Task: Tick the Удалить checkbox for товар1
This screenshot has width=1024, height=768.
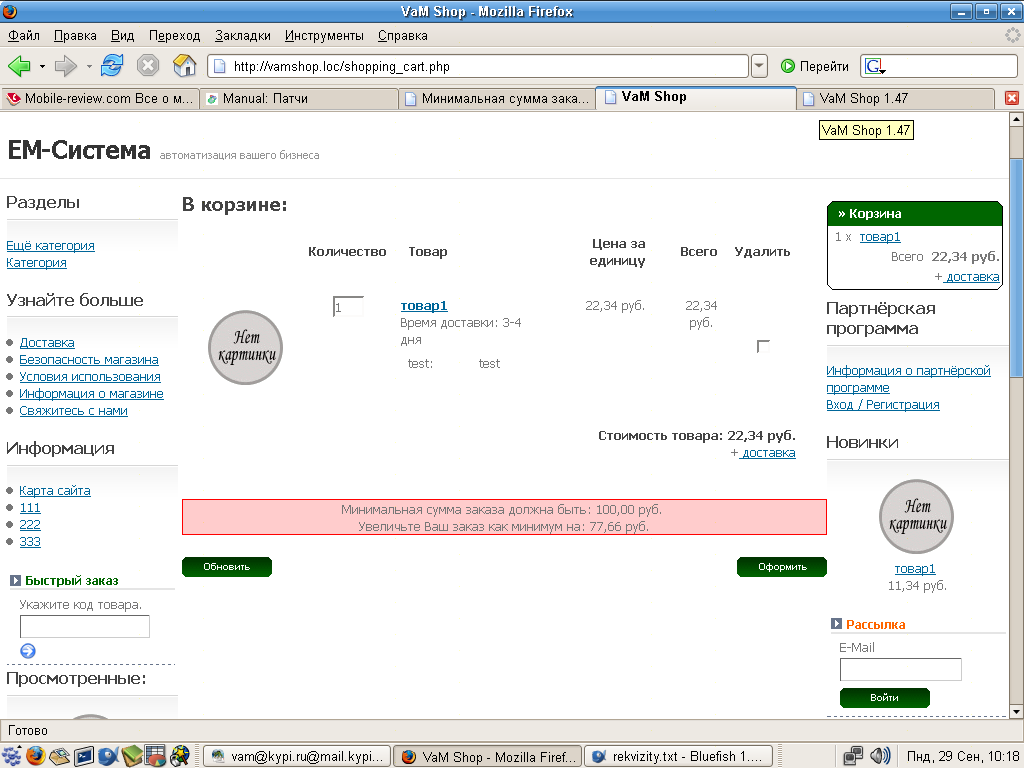Action: (763, 346)
